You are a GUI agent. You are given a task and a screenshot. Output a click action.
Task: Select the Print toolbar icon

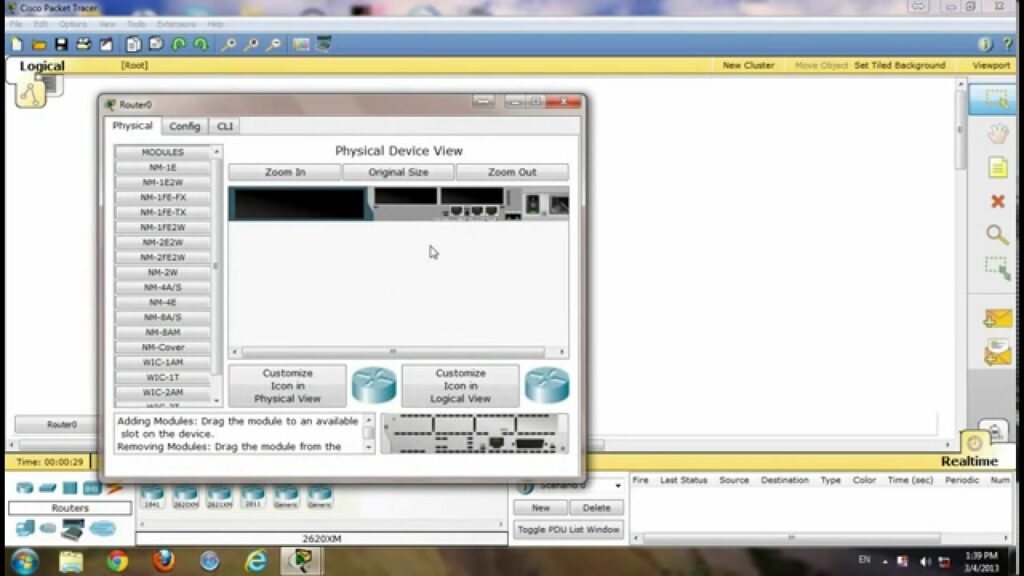coord(84,44)
